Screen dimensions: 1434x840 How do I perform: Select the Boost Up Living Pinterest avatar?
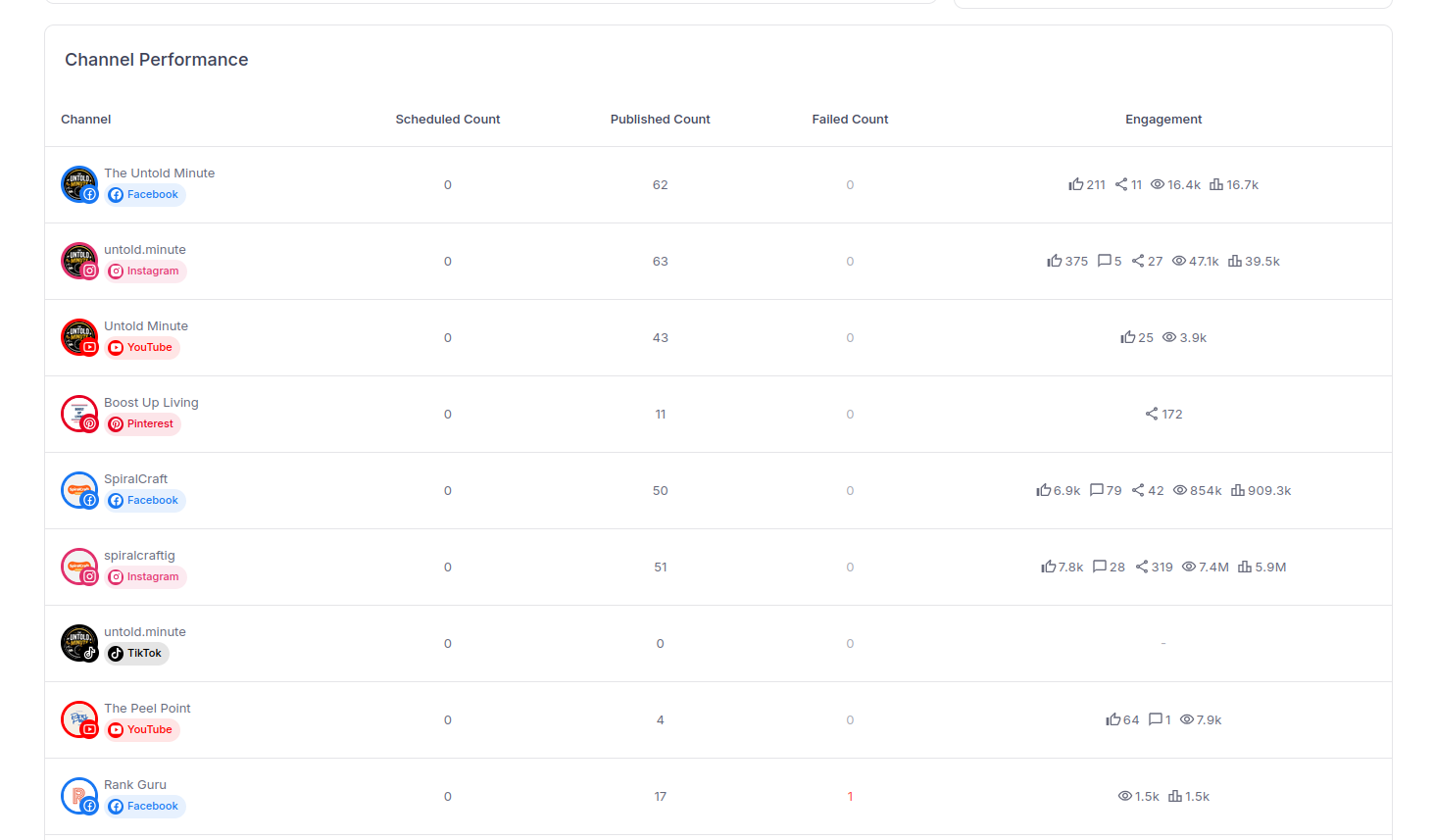[79, 414]
